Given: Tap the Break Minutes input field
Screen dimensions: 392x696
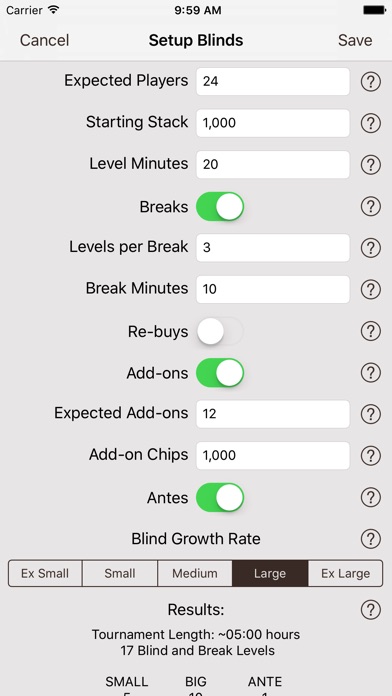Looking at the screenshot, I should click(273, 289).
